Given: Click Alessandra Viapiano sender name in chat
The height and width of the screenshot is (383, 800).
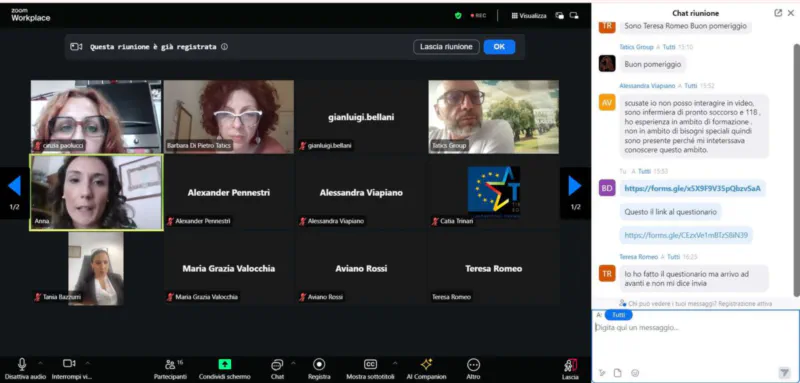Looking at the screenshot, I should point(647,86).
